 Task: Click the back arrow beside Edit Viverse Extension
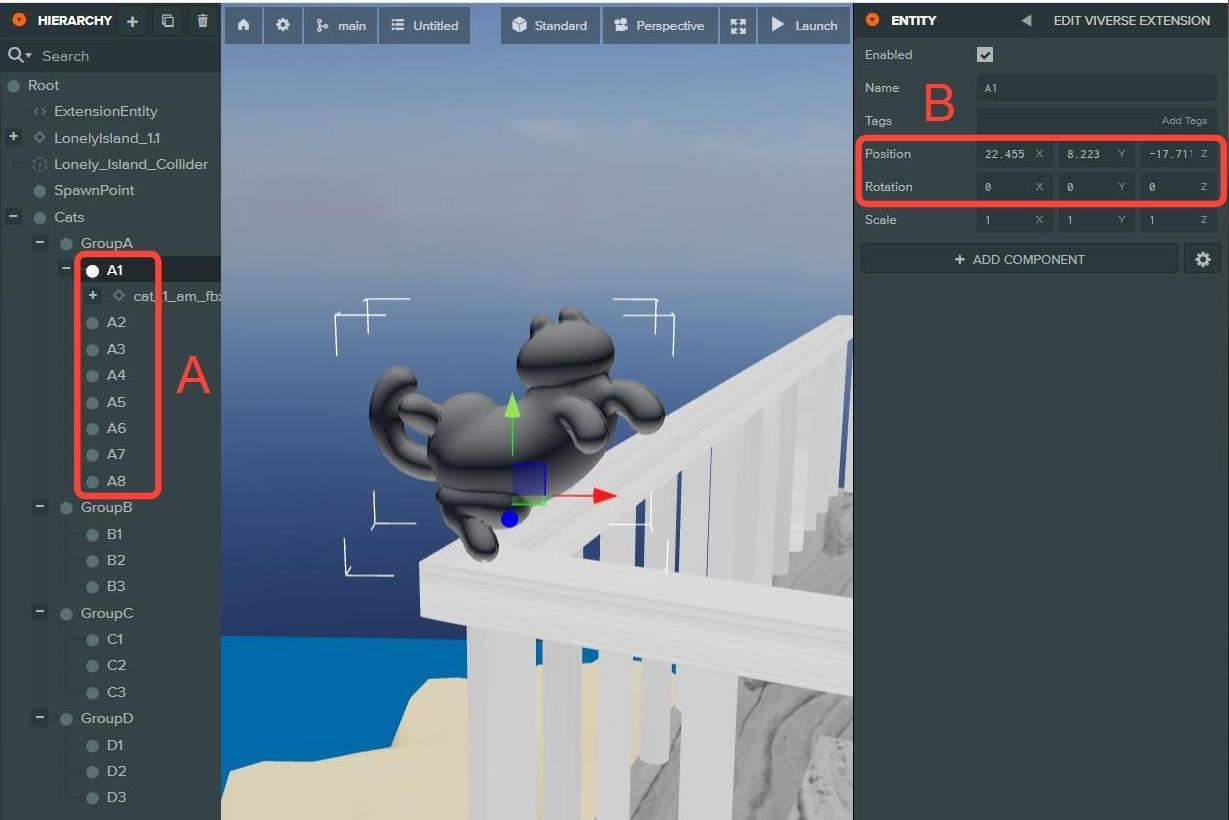1026,21
